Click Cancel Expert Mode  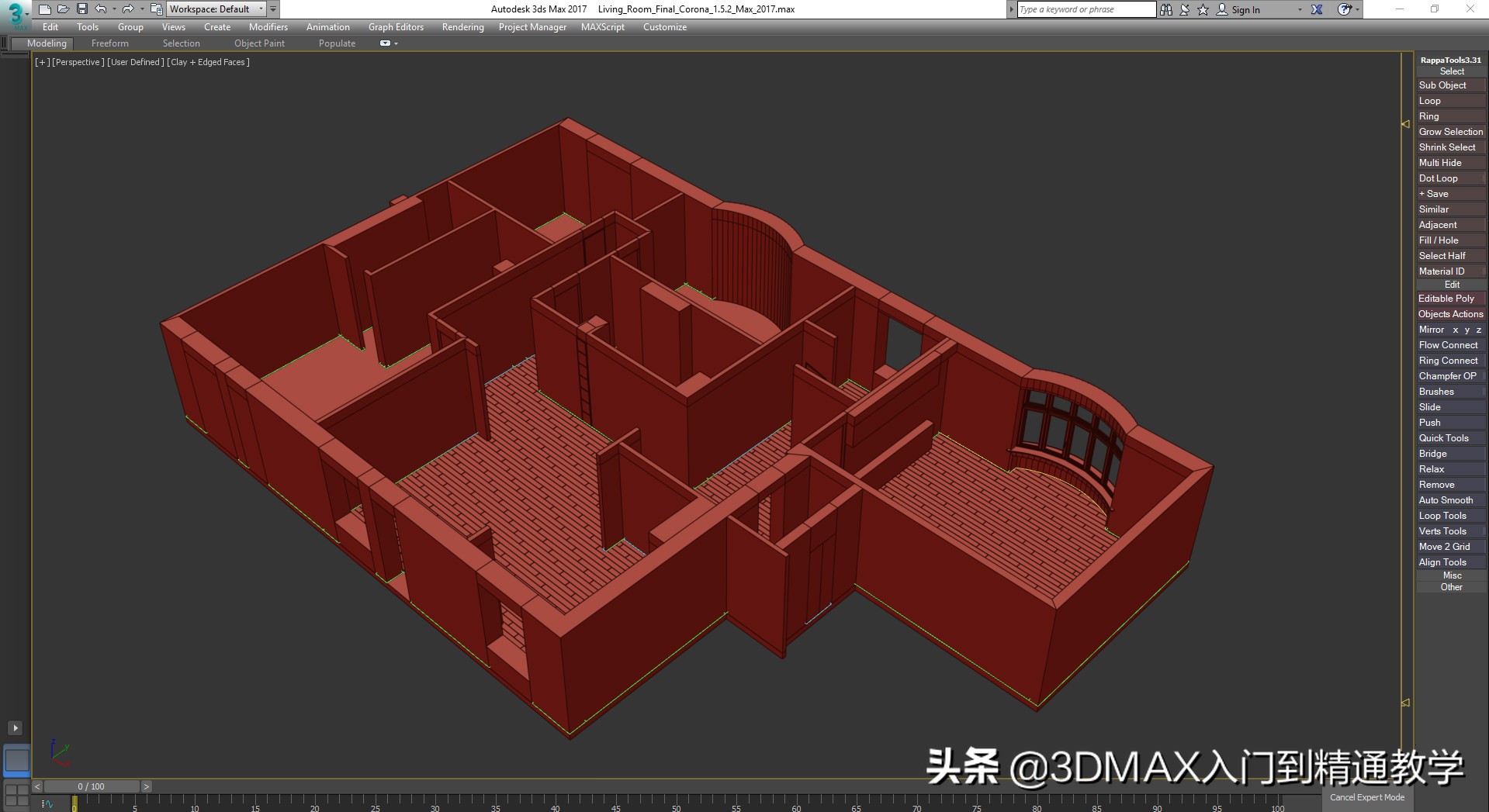(1366, 797)
